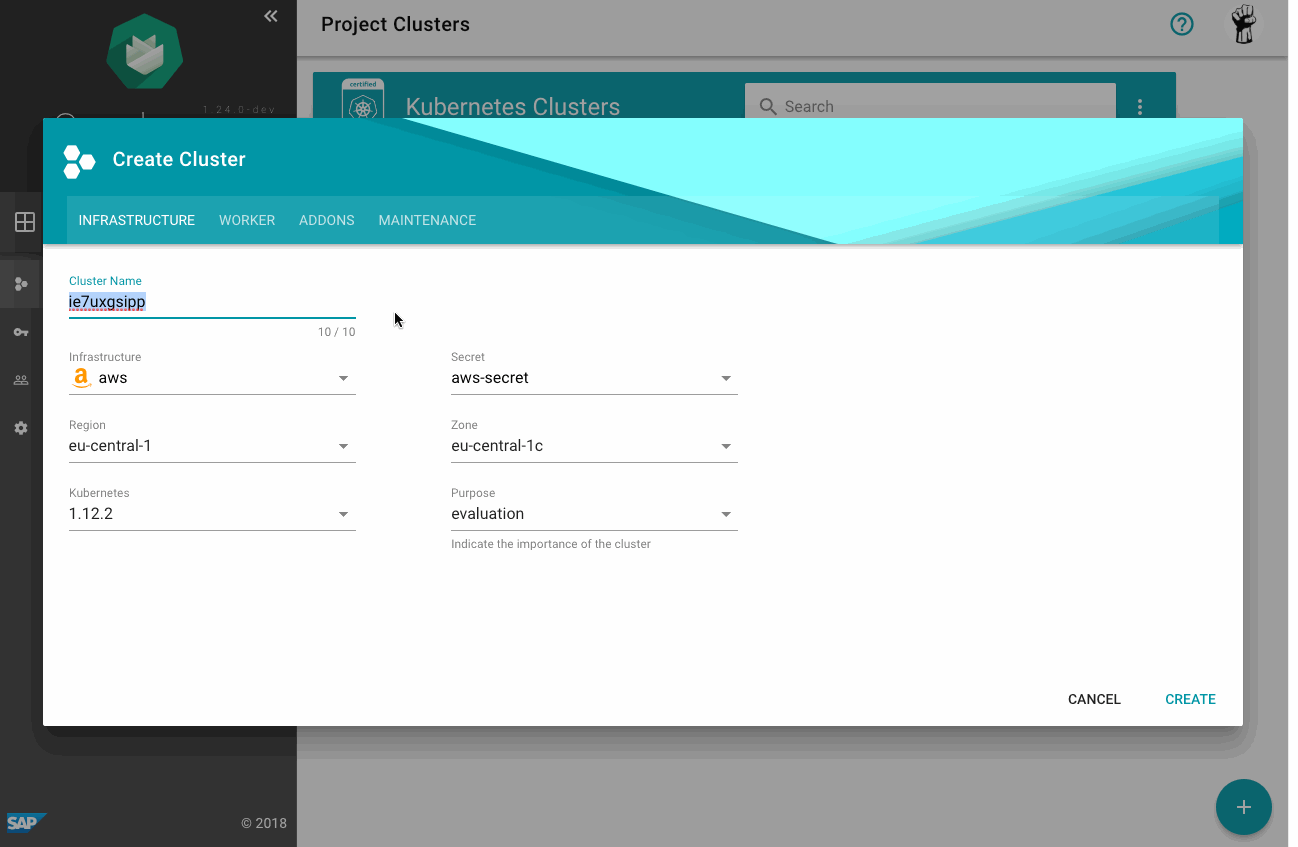This screenshot has height=847, width=1298.
Task: Select the clusters icon in the sidebar
Action: [x=21, y=283]
